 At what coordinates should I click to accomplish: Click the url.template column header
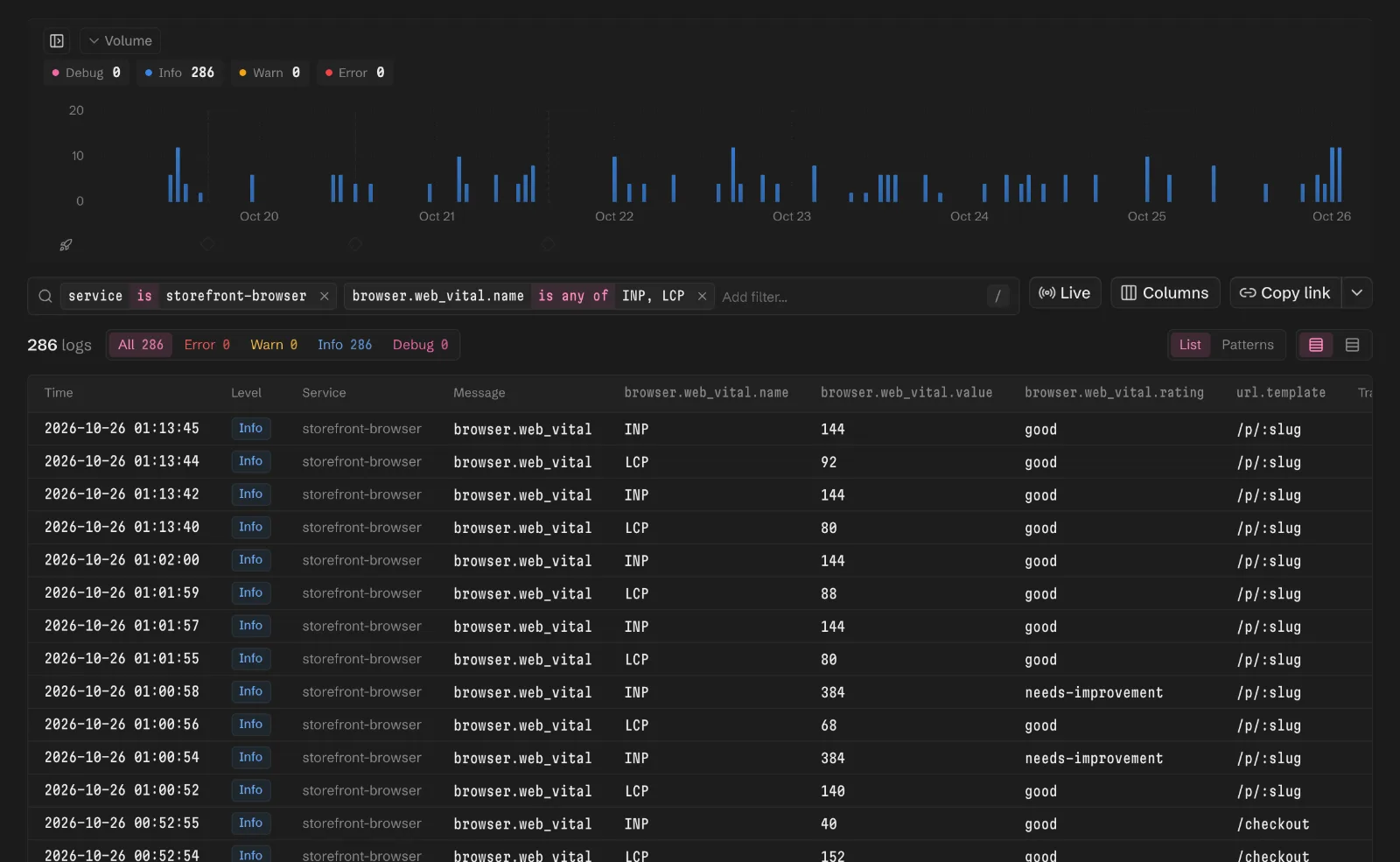[x=1280, y=393]
